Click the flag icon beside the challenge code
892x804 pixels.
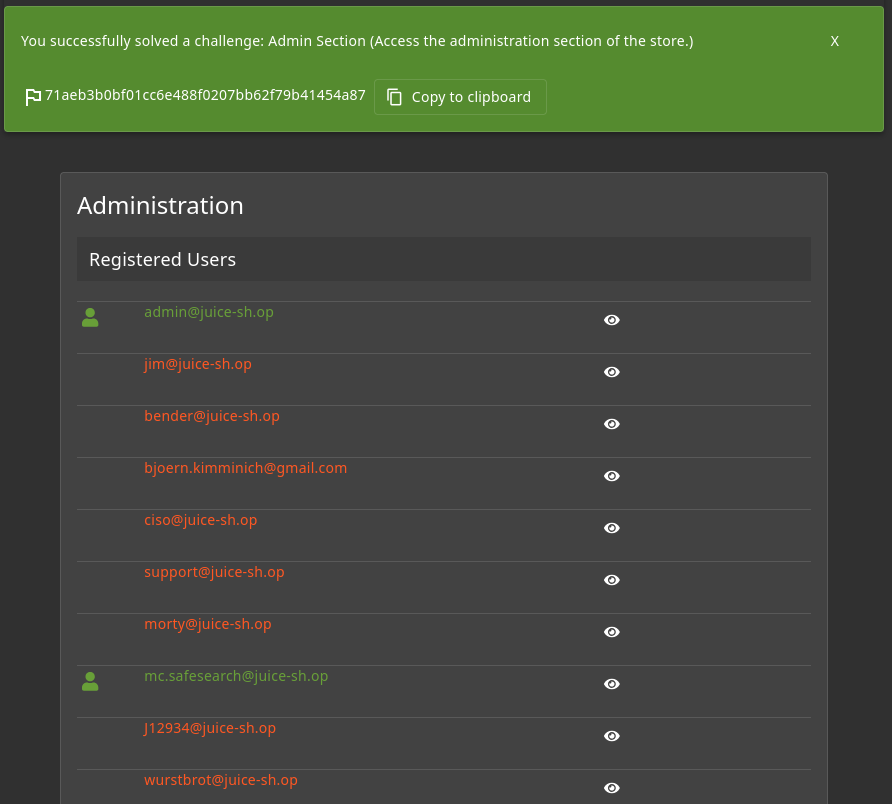tap(33, 97)
